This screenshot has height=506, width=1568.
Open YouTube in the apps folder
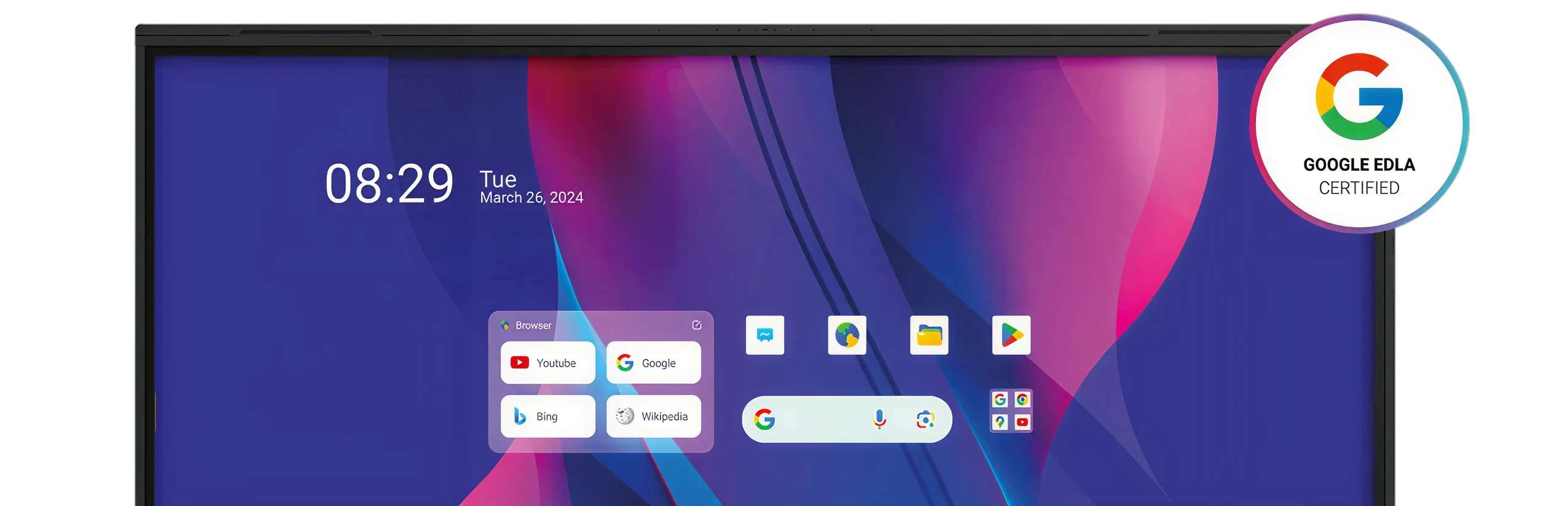[x=1022, y=422]
